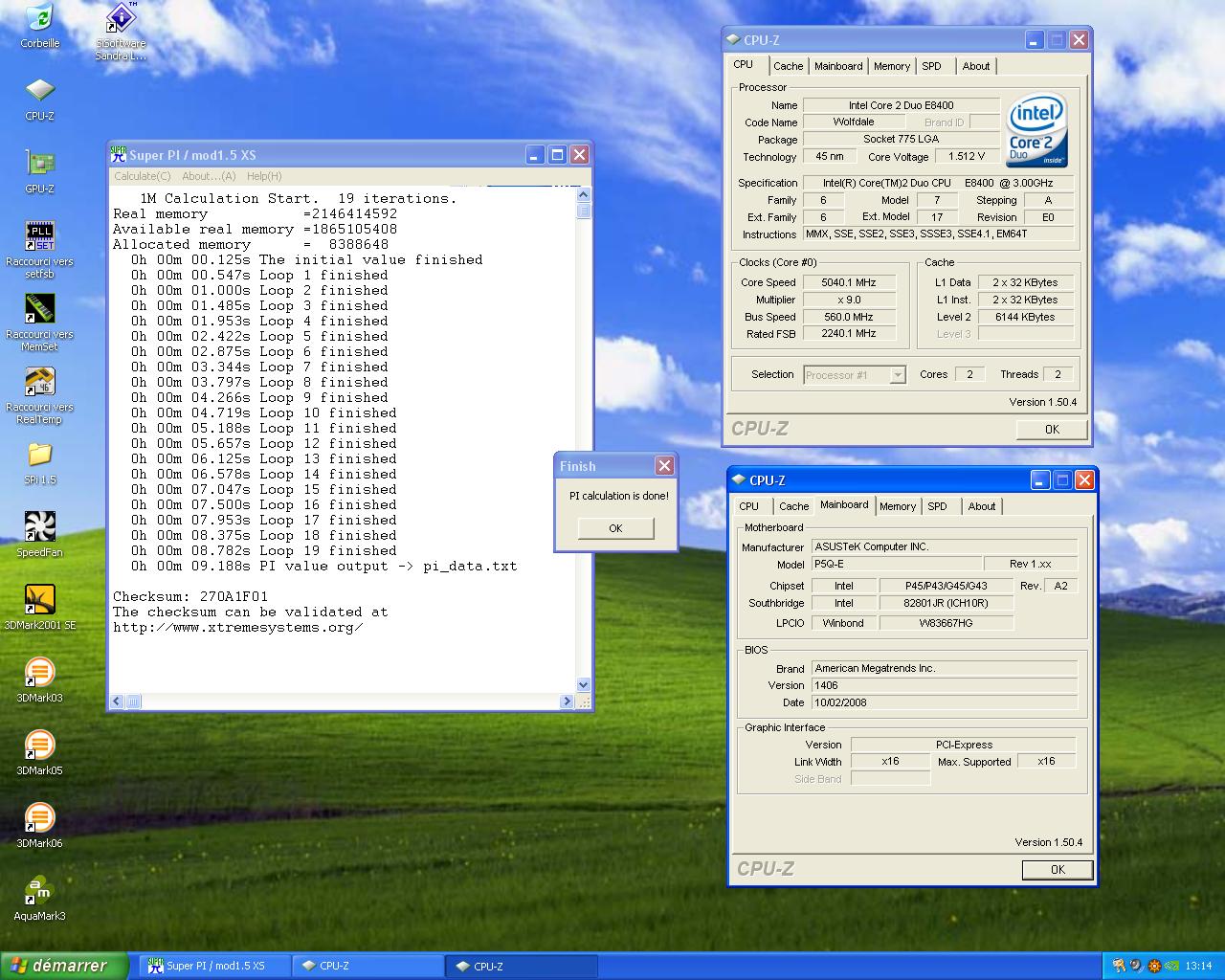The height and width of the screenshot is (980, 1225).
Task: Minimize the Super PI window
Action: 535,154
